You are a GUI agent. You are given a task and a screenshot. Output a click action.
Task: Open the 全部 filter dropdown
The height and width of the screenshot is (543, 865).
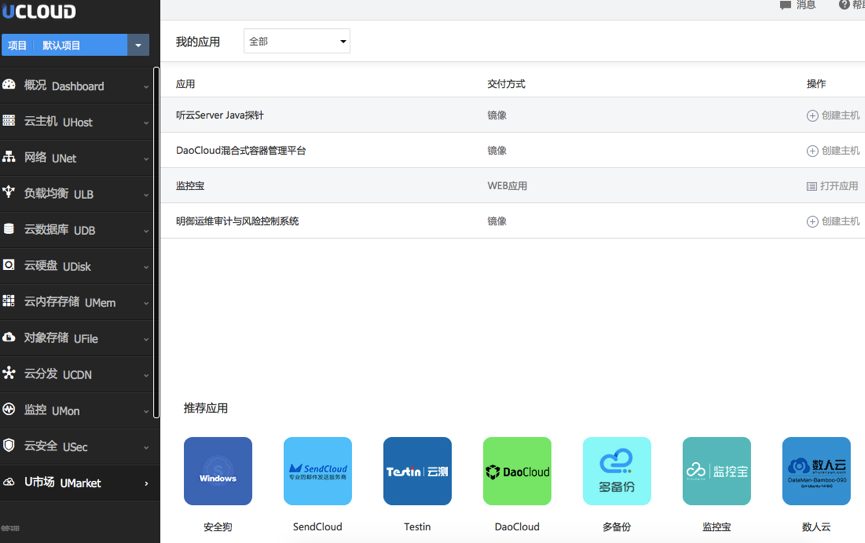pyautogui.click(x=297, y=41)
